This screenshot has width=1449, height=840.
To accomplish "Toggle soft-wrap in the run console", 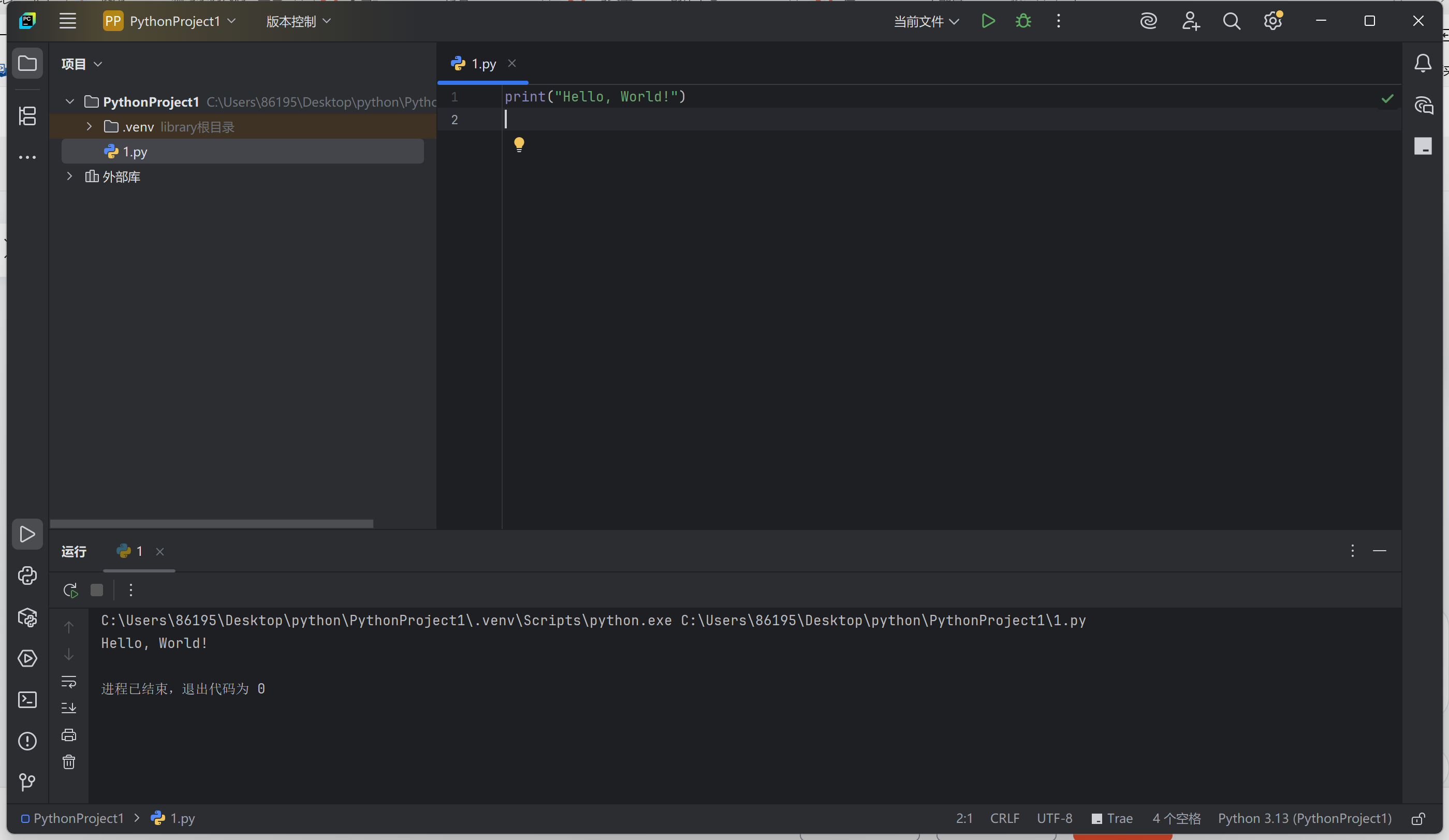I will [x=69, y=682].
